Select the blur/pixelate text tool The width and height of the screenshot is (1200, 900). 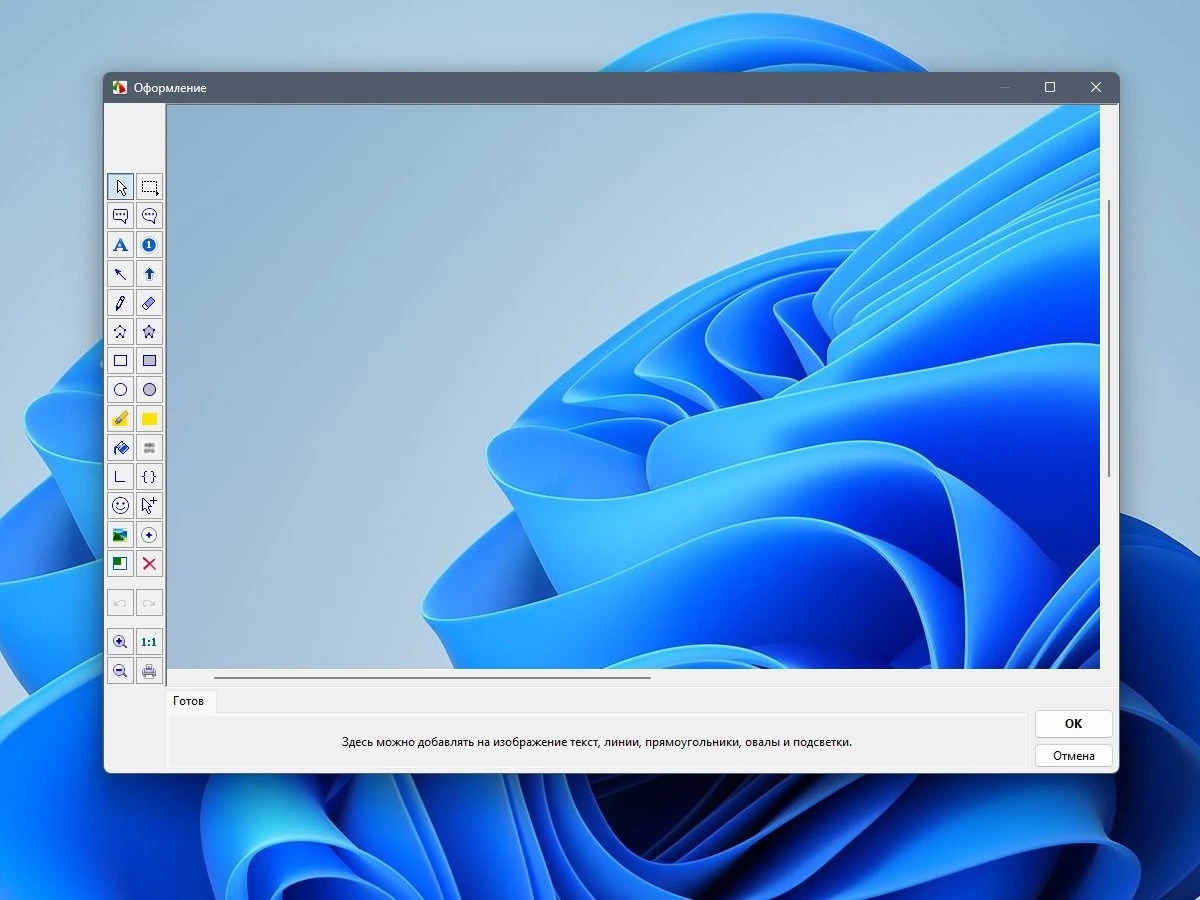(x=149, y=448)
